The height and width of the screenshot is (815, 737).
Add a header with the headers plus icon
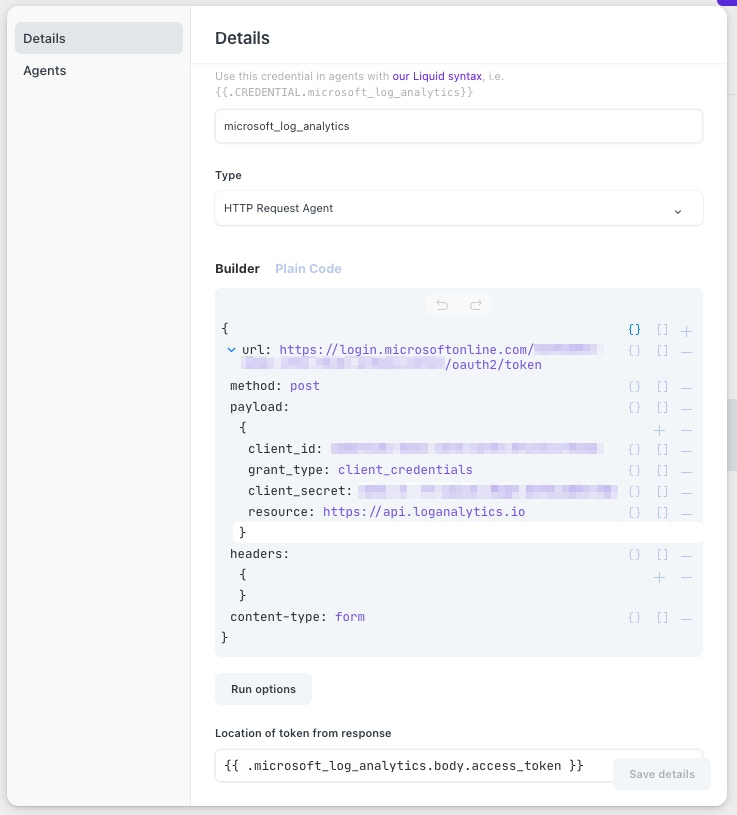(659, 577)
